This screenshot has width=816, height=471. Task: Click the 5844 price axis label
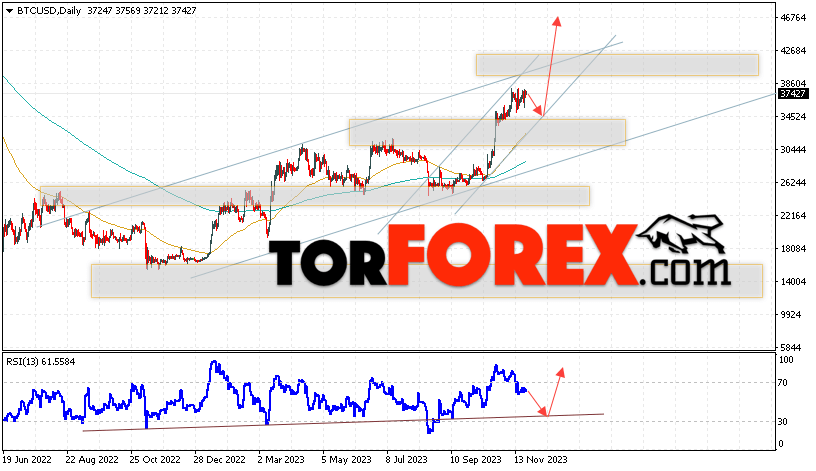coord(790,348)
